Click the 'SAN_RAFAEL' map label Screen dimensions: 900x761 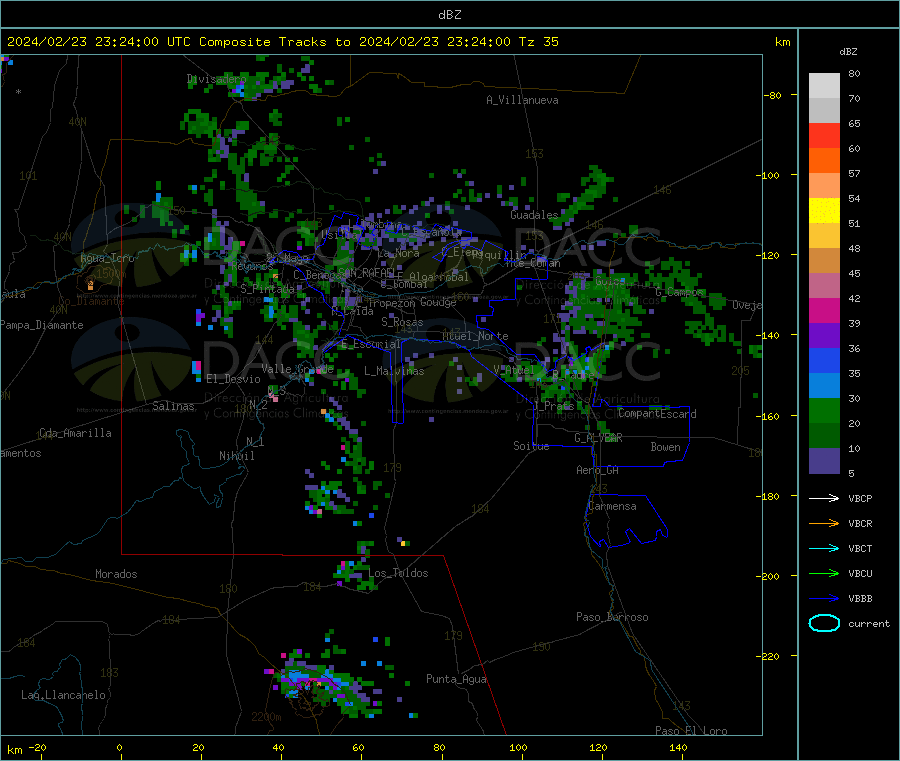tap(366, 272)
